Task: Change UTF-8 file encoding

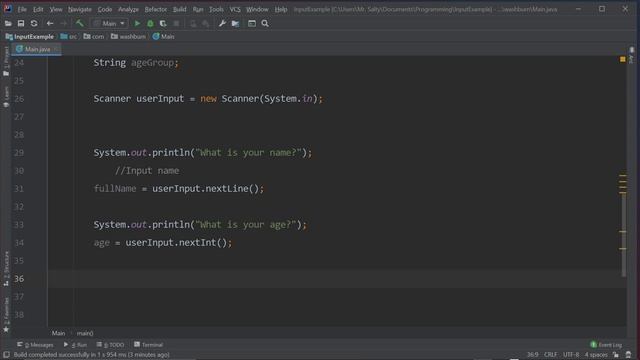Action: (571, 355)
